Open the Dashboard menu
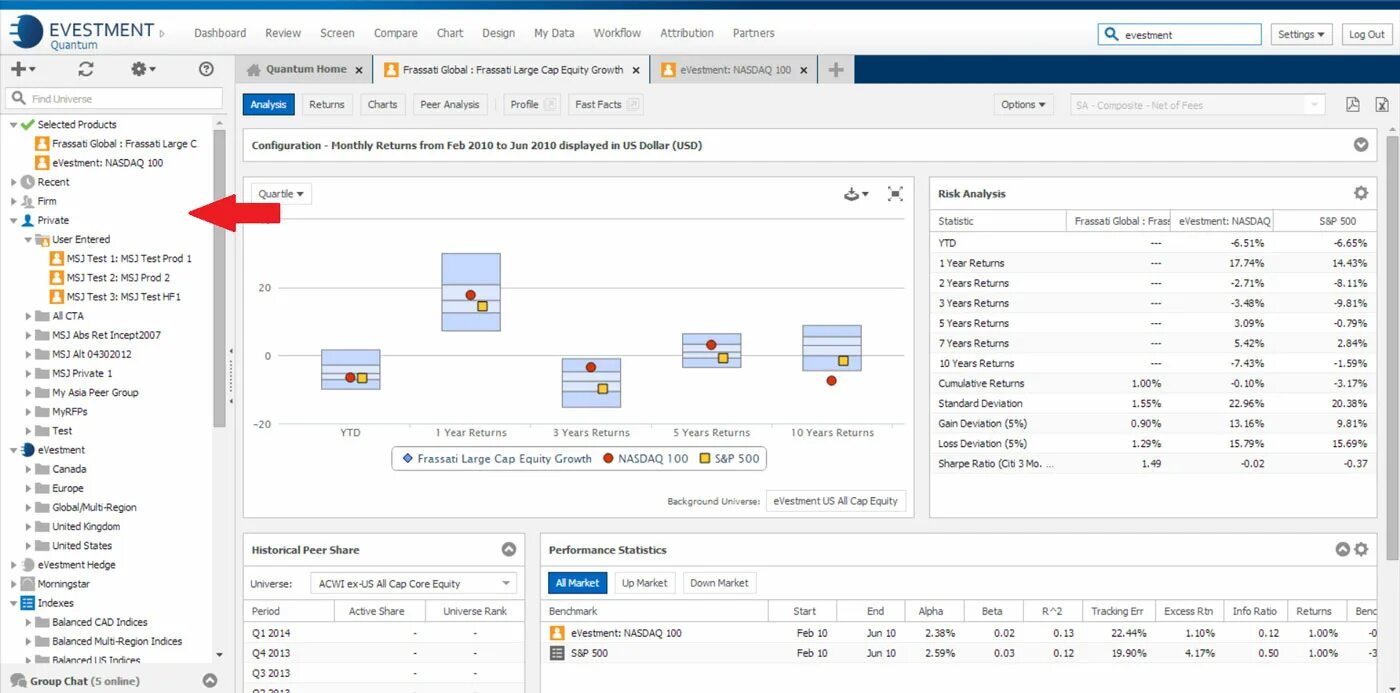1400x693 pixels. 220,33
